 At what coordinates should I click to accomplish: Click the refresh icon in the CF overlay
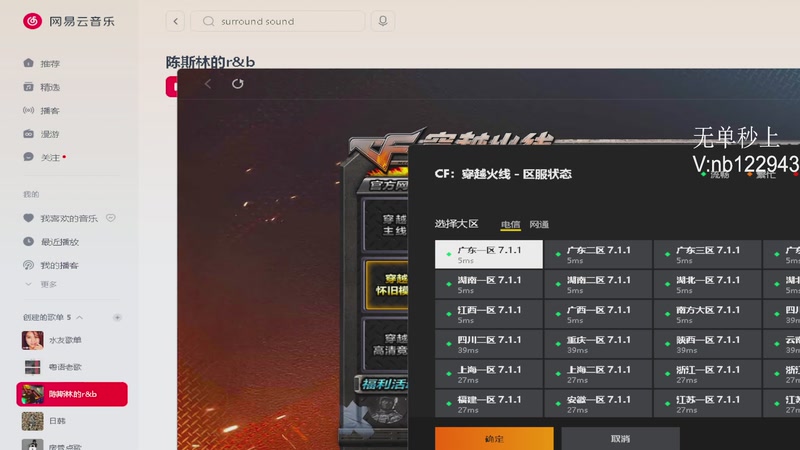[x=238, y=84]
